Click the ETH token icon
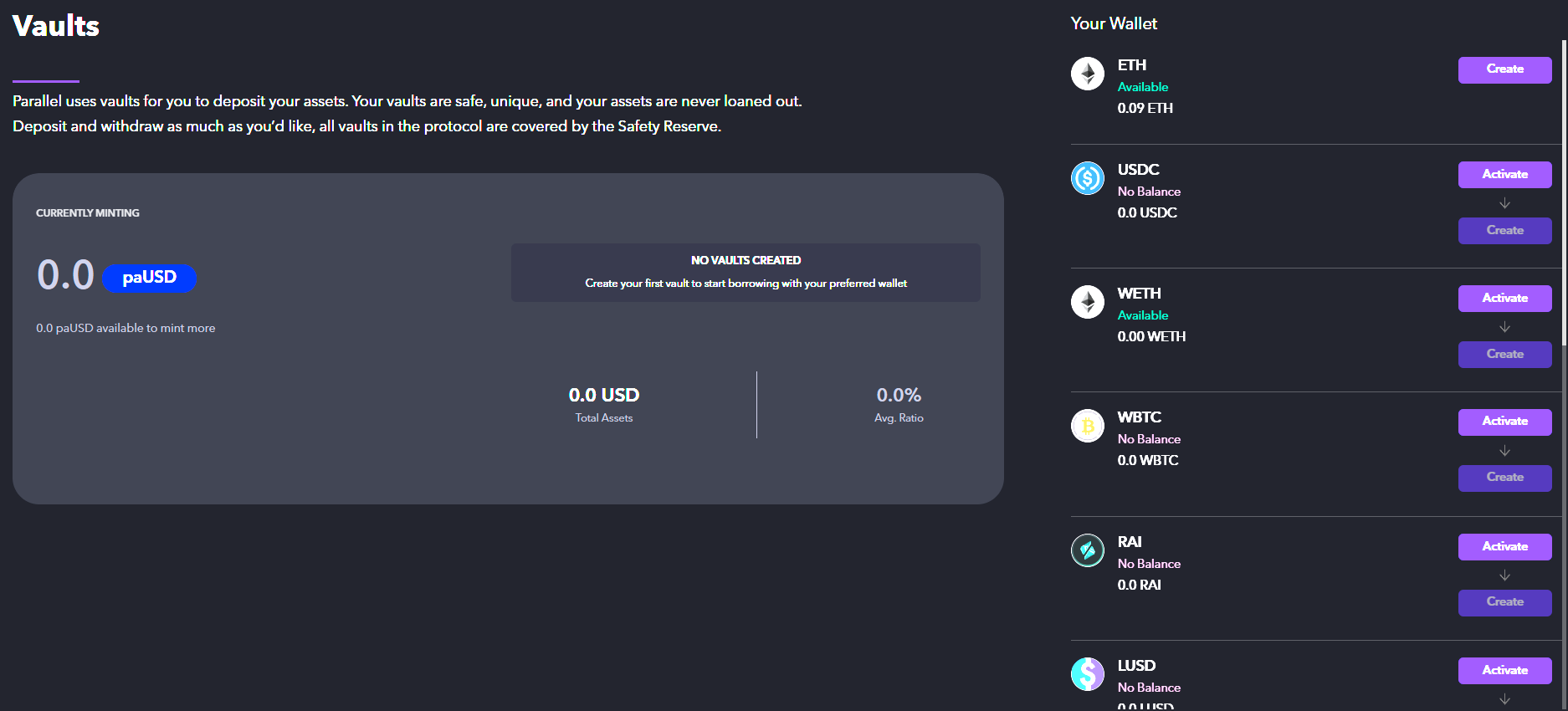The width and height of the screenshot is (1568, 711). 1087,74
